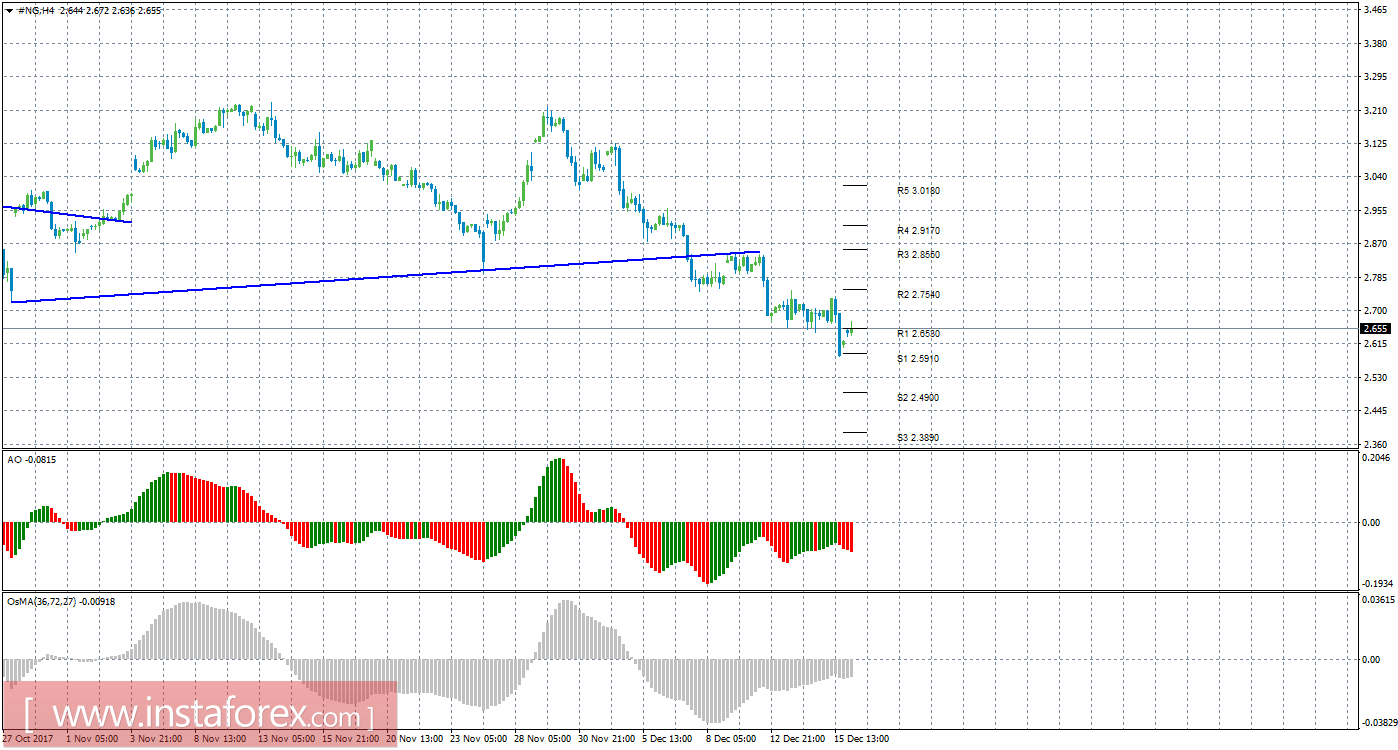Screen dimensions: 1398x750
Task: Select the S1 2.5910 pivot label
Action: [918, 358]
